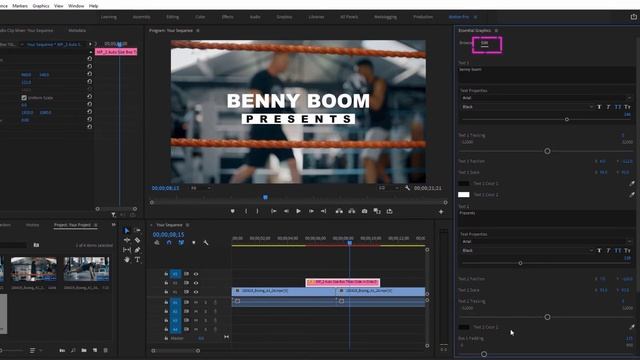Image resolution: width=640 pixels, height=360 pixels.
Task: Click the Lift button
Action: [x=339, y=211]
